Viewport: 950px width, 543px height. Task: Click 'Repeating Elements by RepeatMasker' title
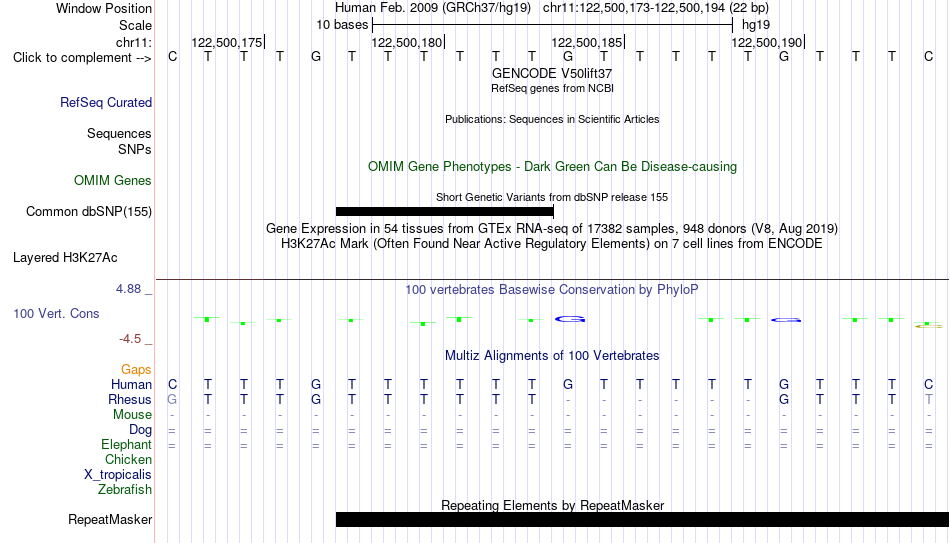552,505
